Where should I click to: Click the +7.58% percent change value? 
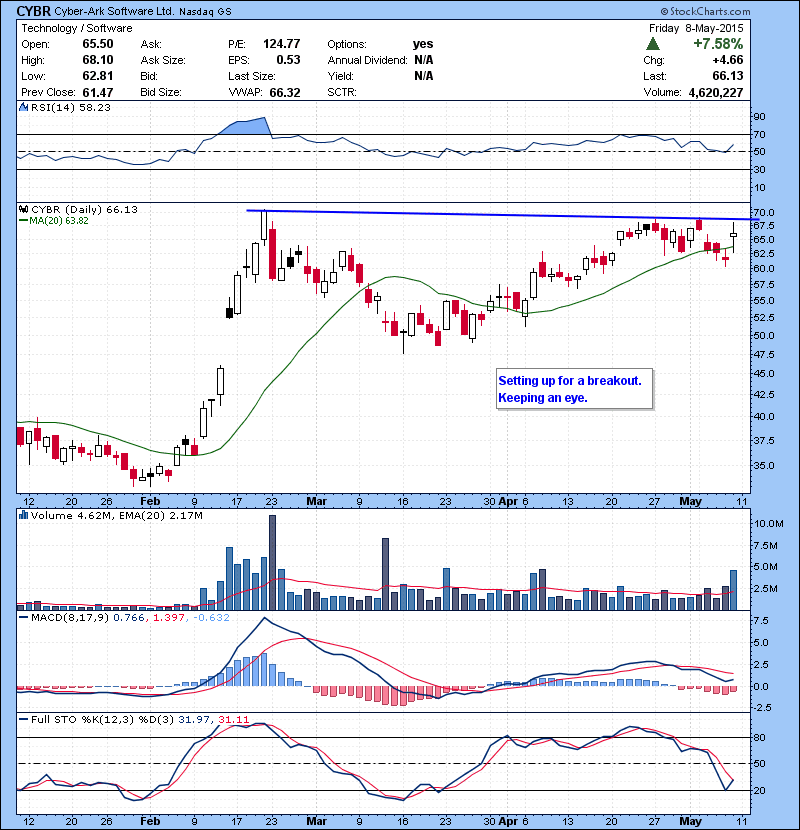point(718,44)
